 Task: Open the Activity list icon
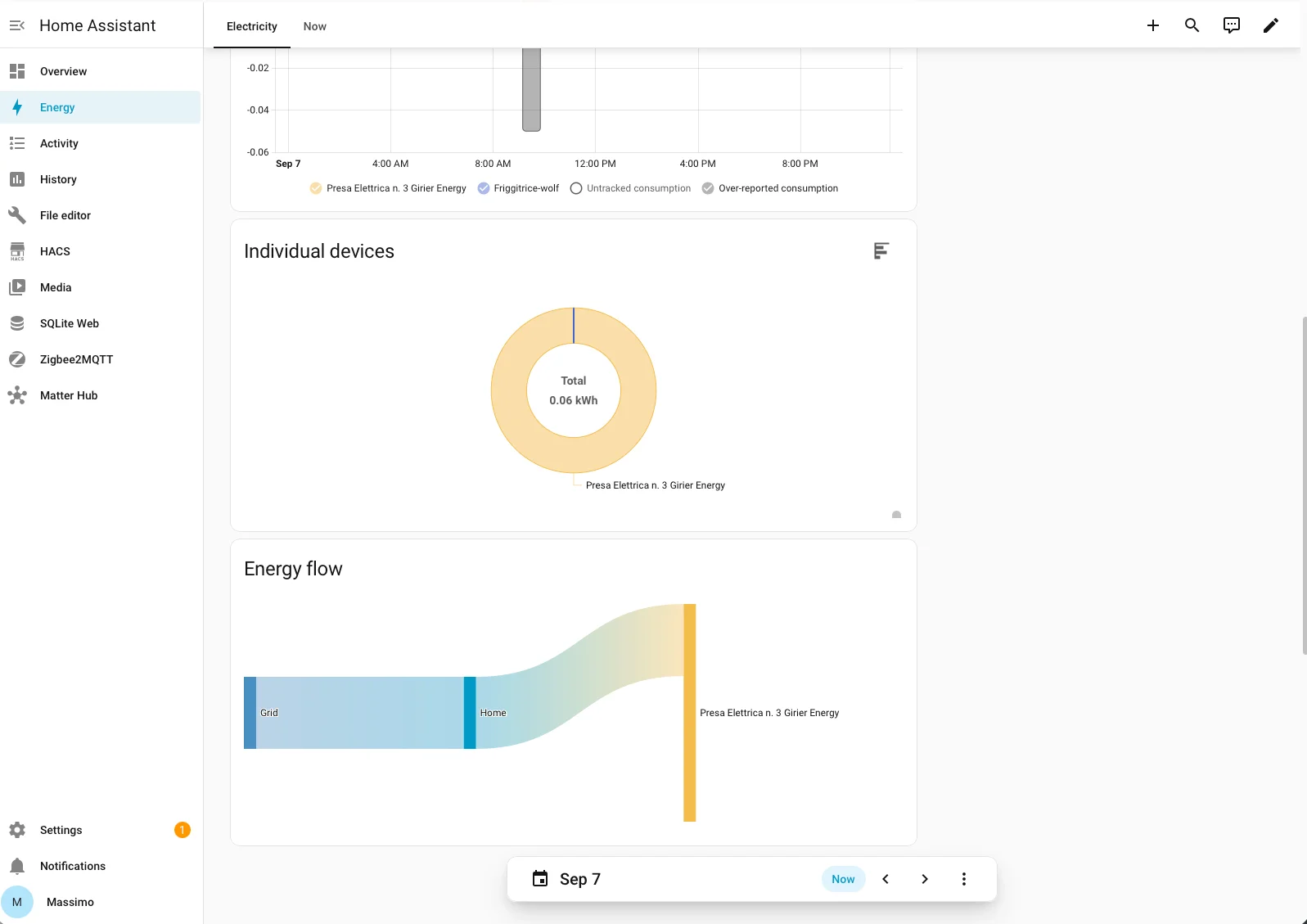click(x=17, y=143)
